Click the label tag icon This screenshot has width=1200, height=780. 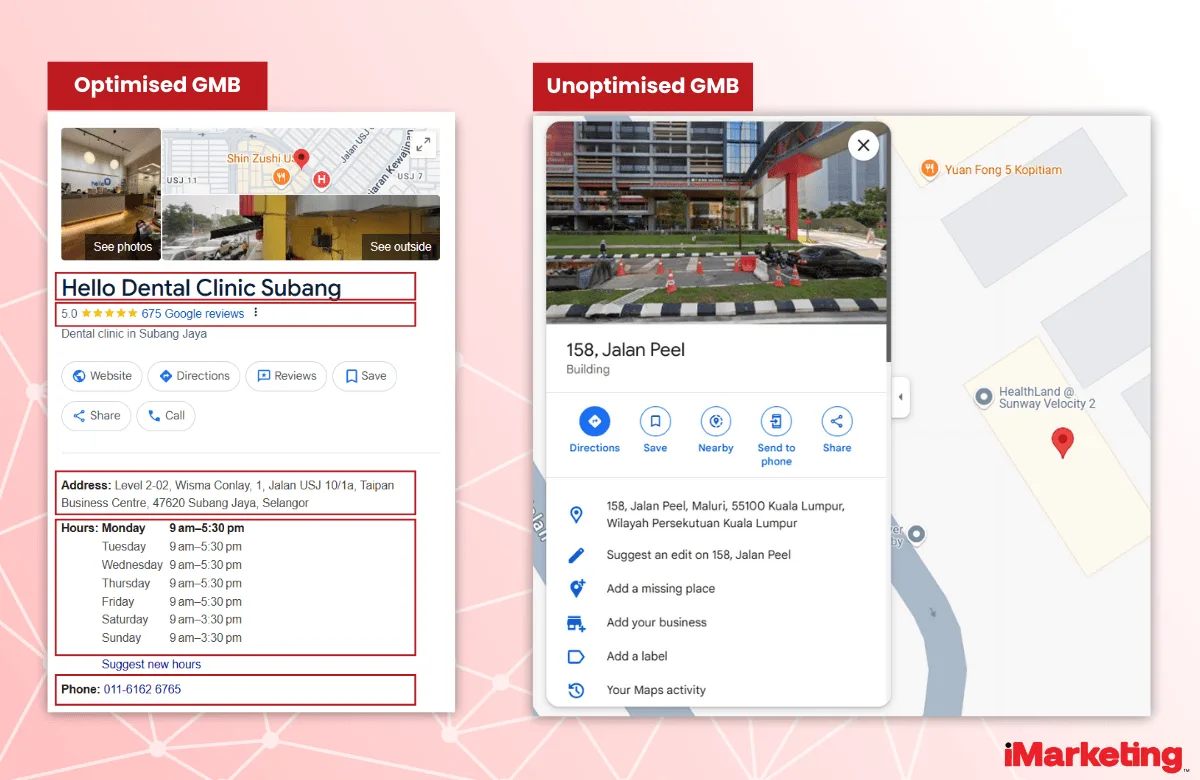tap(576, 657)
